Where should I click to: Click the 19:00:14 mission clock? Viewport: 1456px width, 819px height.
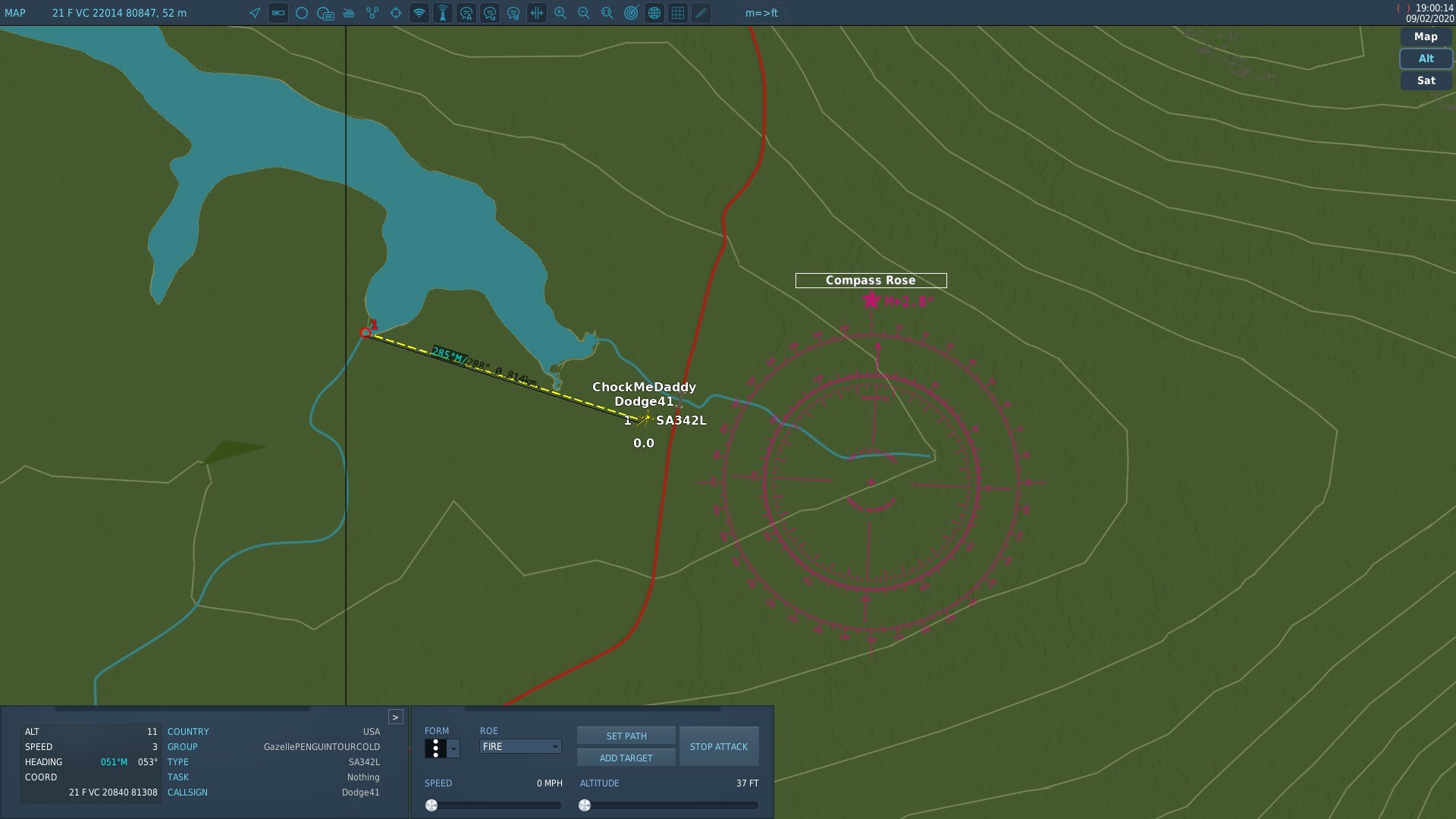coord(1434,8)
